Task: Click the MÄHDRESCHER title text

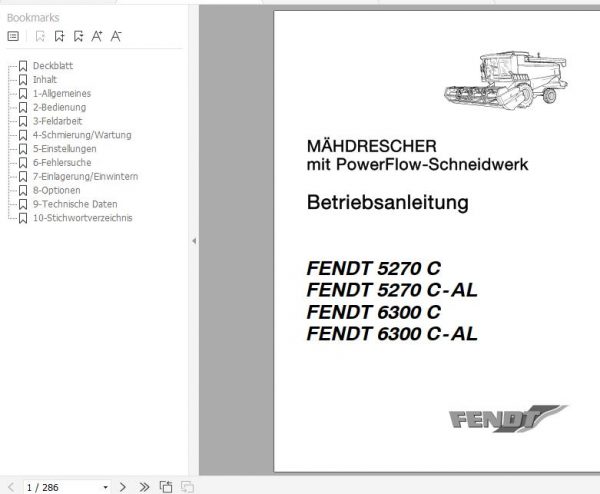Action: (x=372, y=146)
